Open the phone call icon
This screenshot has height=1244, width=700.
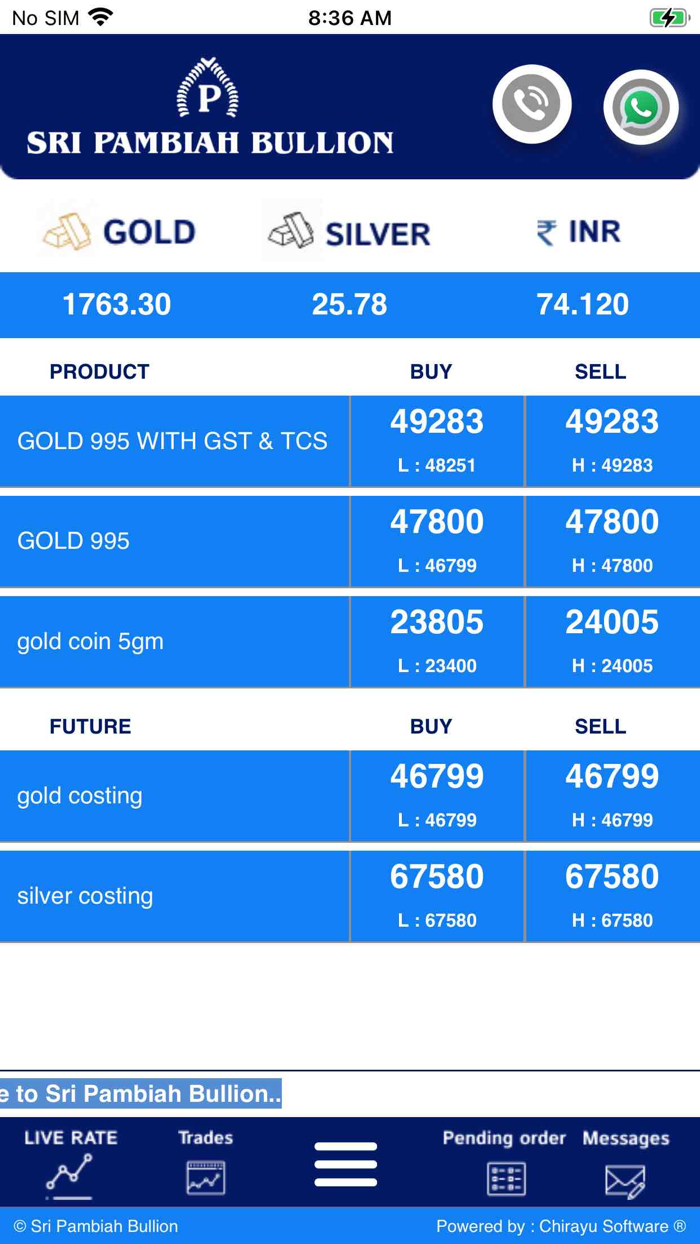532,103
